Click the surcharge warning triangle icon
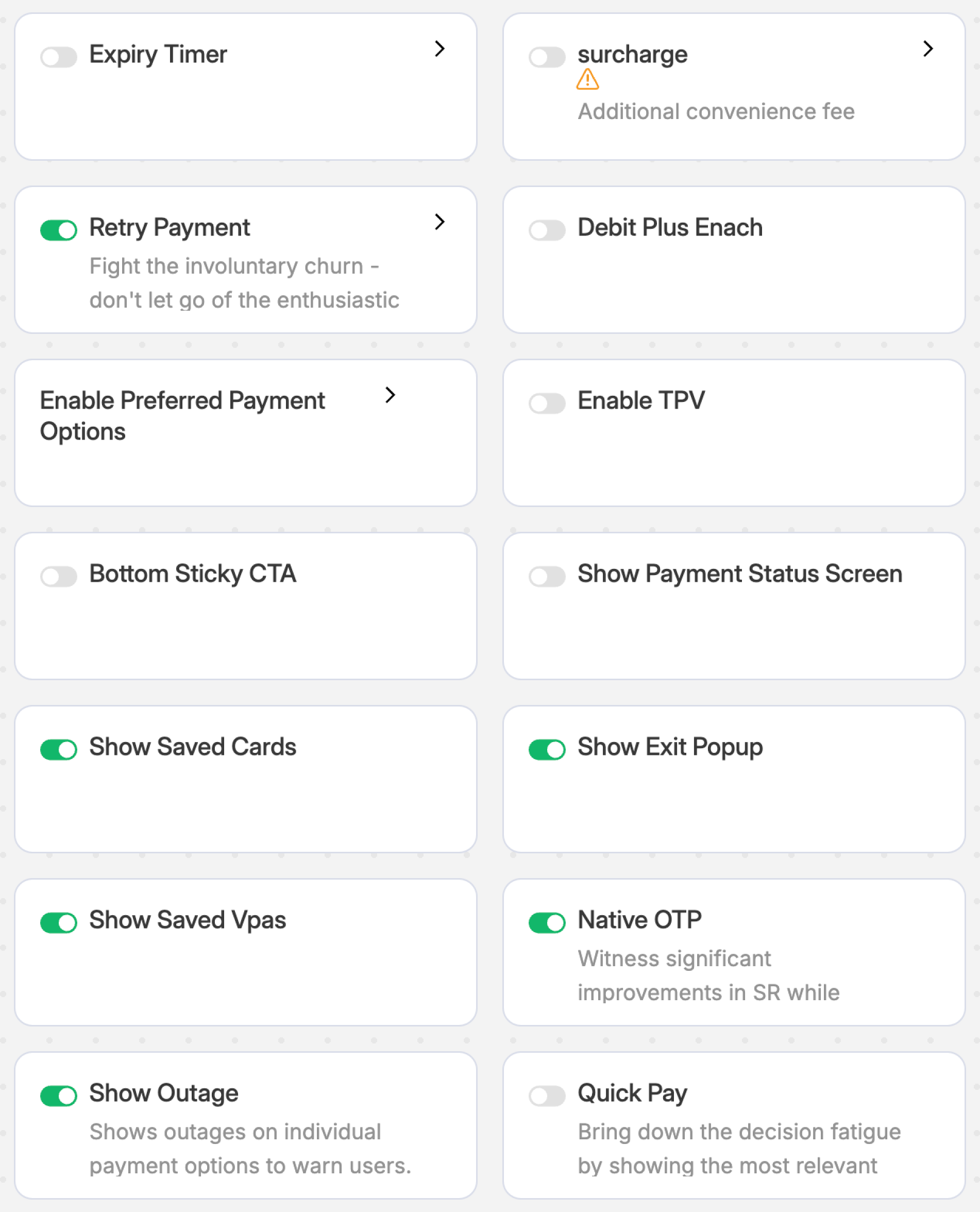The width and height of the screenshot is (980, 1212). [587, 79]
